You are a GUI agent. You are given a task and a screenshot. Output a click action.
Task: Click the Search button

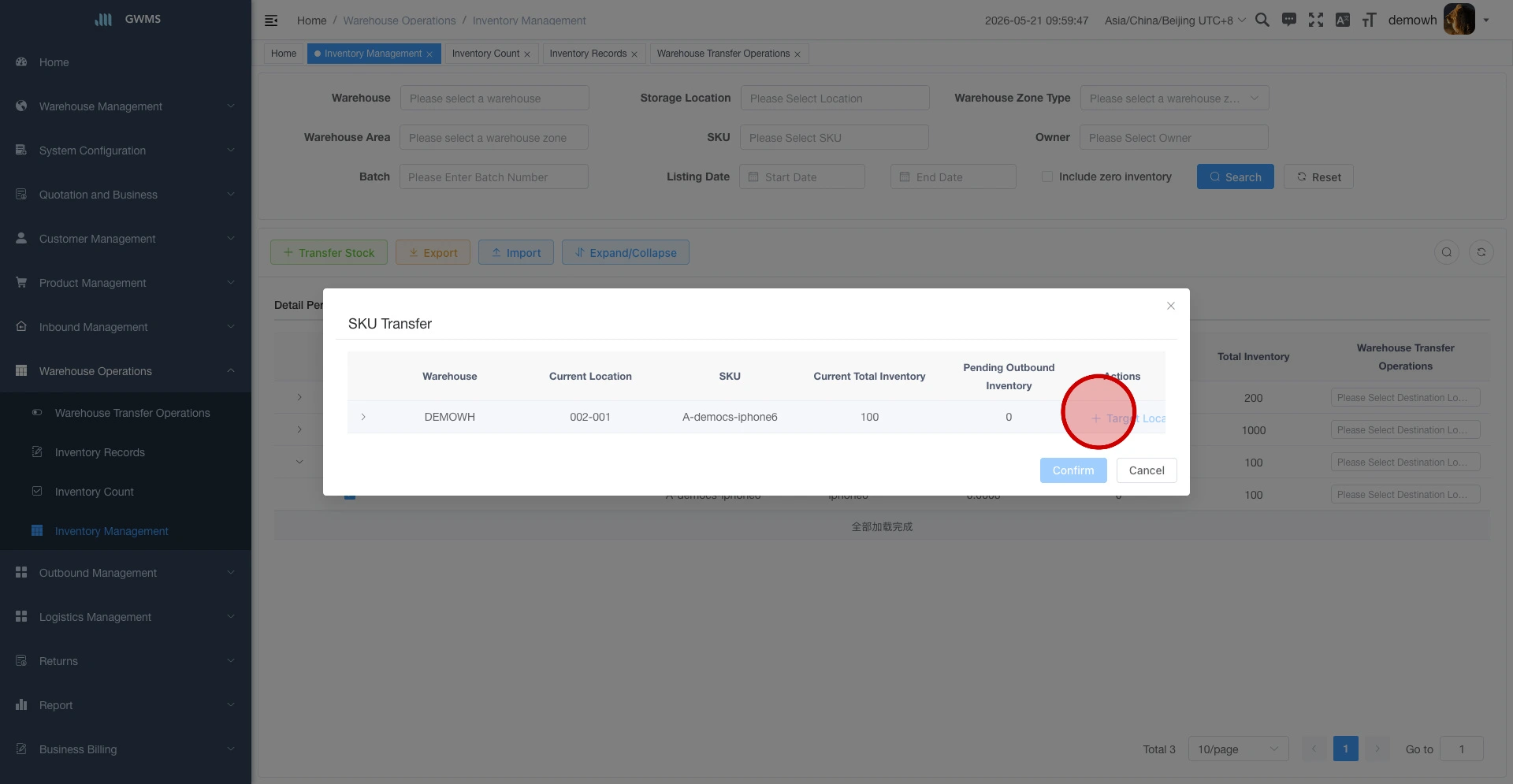tap(1235, 177)
